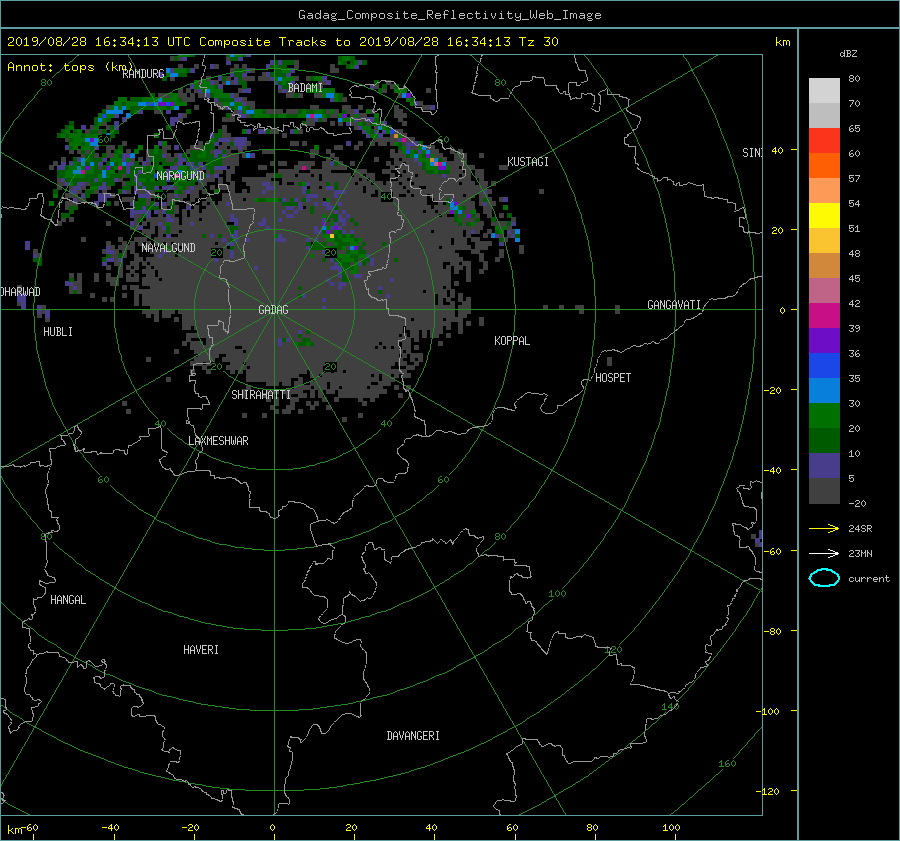
Task: Click the '24SR' legend text
Action: pos(860,529)
